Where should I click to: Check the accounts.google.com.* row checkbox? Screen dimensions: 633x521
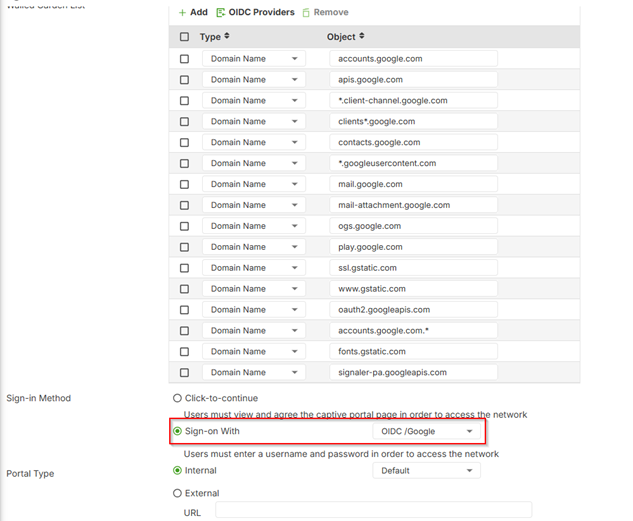pos(184,331)
